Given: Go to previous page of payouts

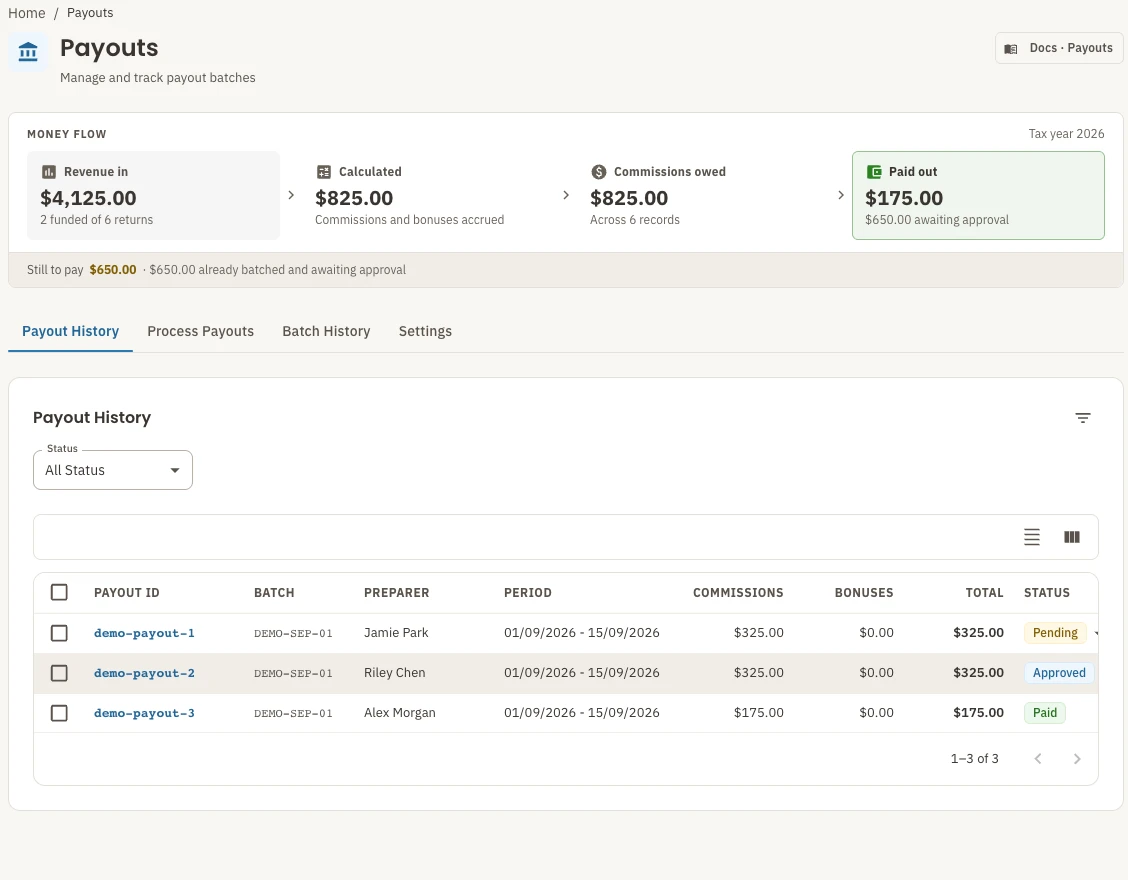Looking at the screenshot, I should tap(1037, 758).
